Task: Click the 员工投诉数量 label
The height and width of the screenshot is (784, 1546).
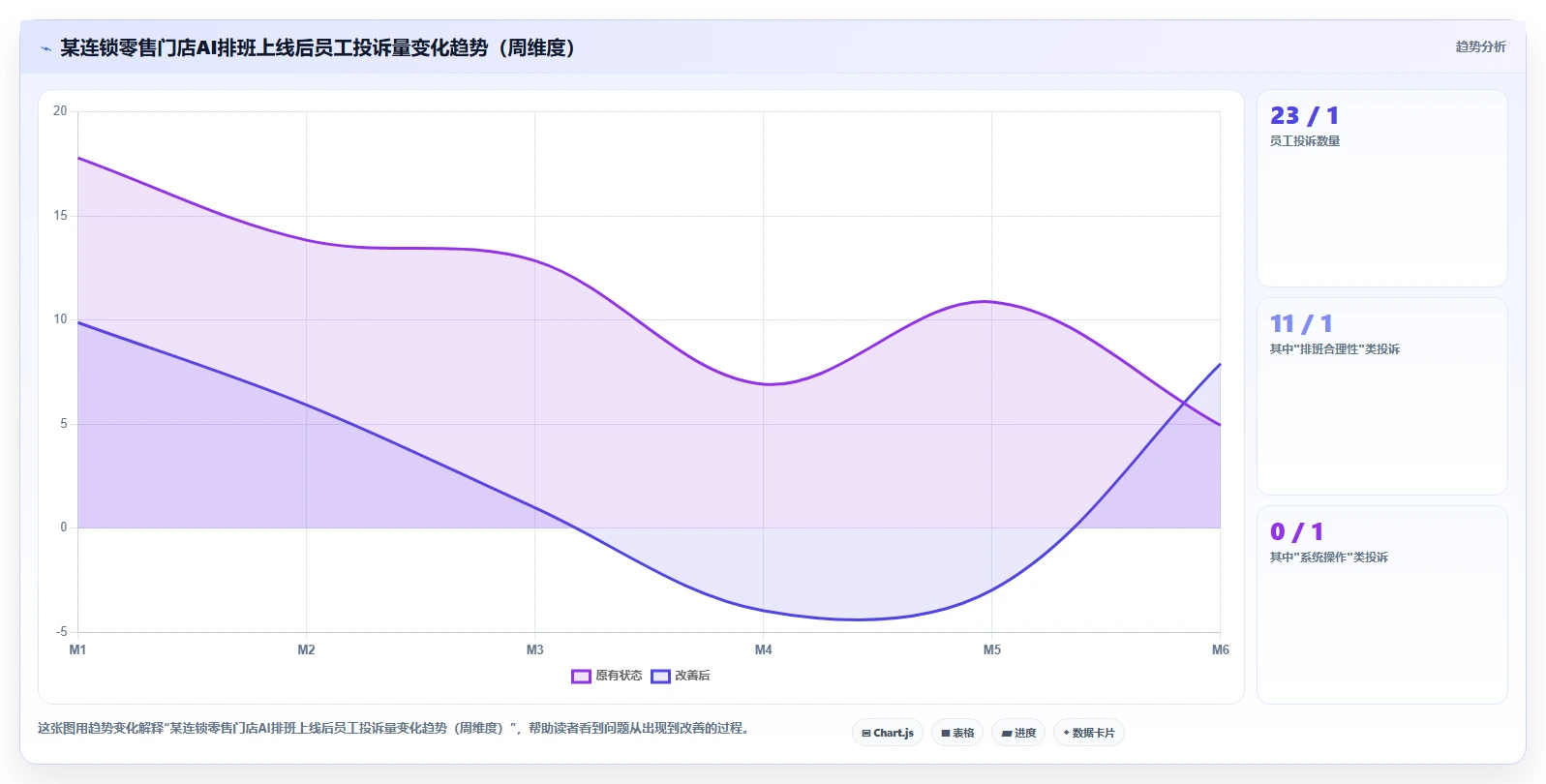Action: pos(1305,141)
